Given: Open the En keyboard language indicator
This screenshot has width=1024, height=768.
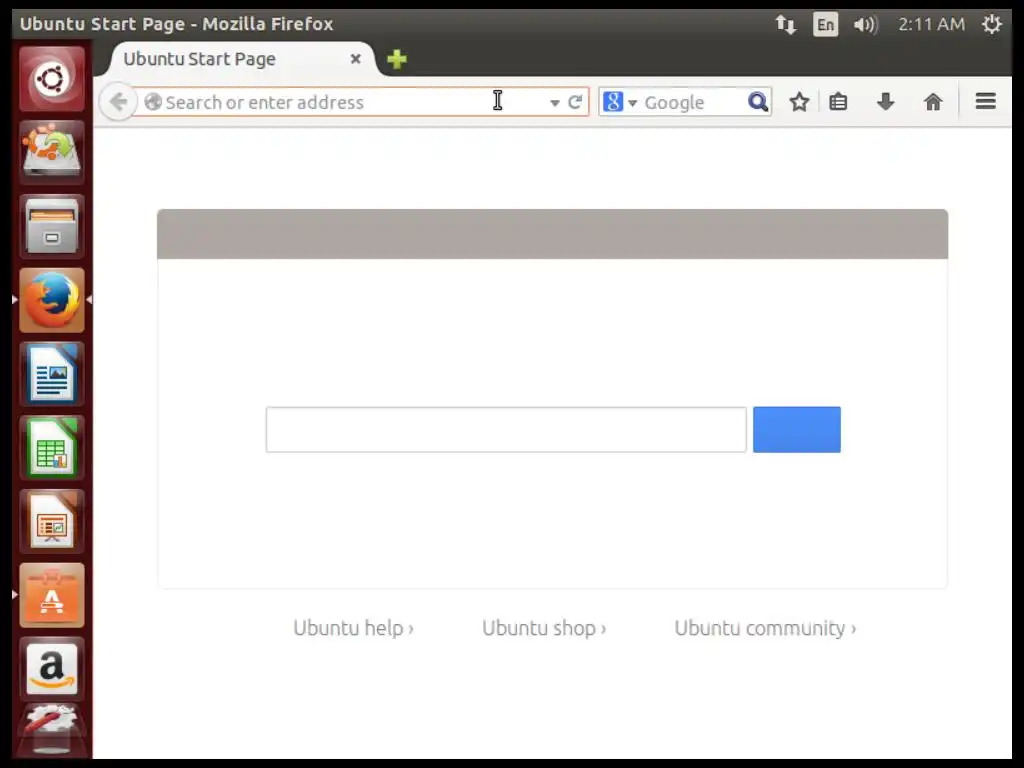Looking at the screenshot, I should tap(825, 25).
